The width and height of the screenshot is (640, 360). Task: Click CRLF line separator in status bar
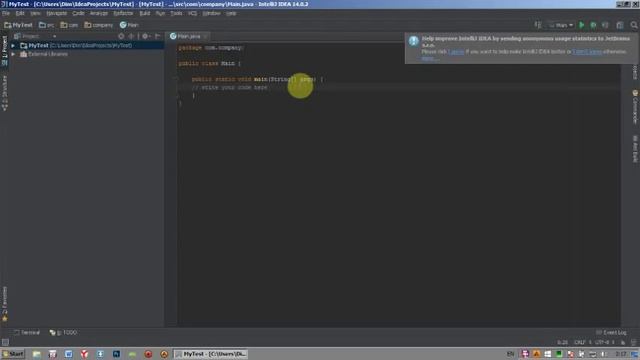[581, 342]
